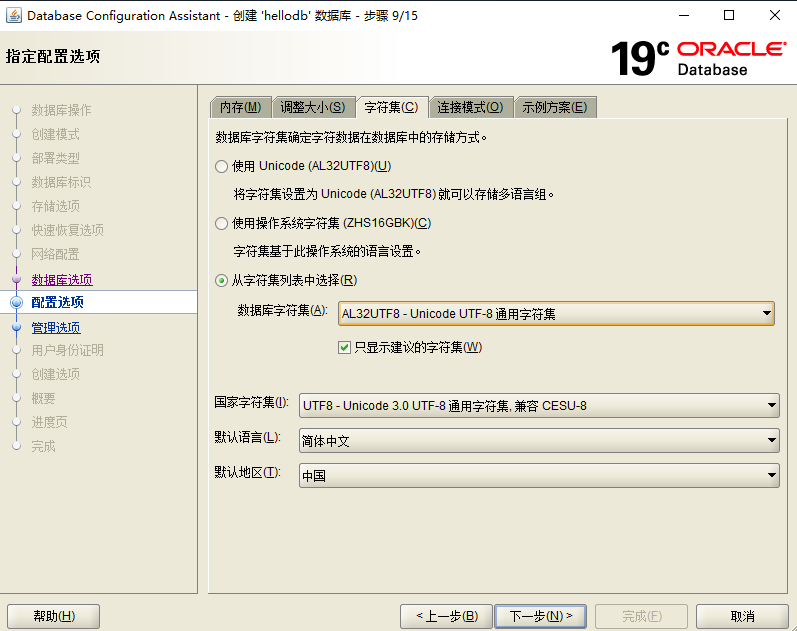Click the 国家字符集(I) label
Viewport: 797px width, 631px height.
click(252, 402)
